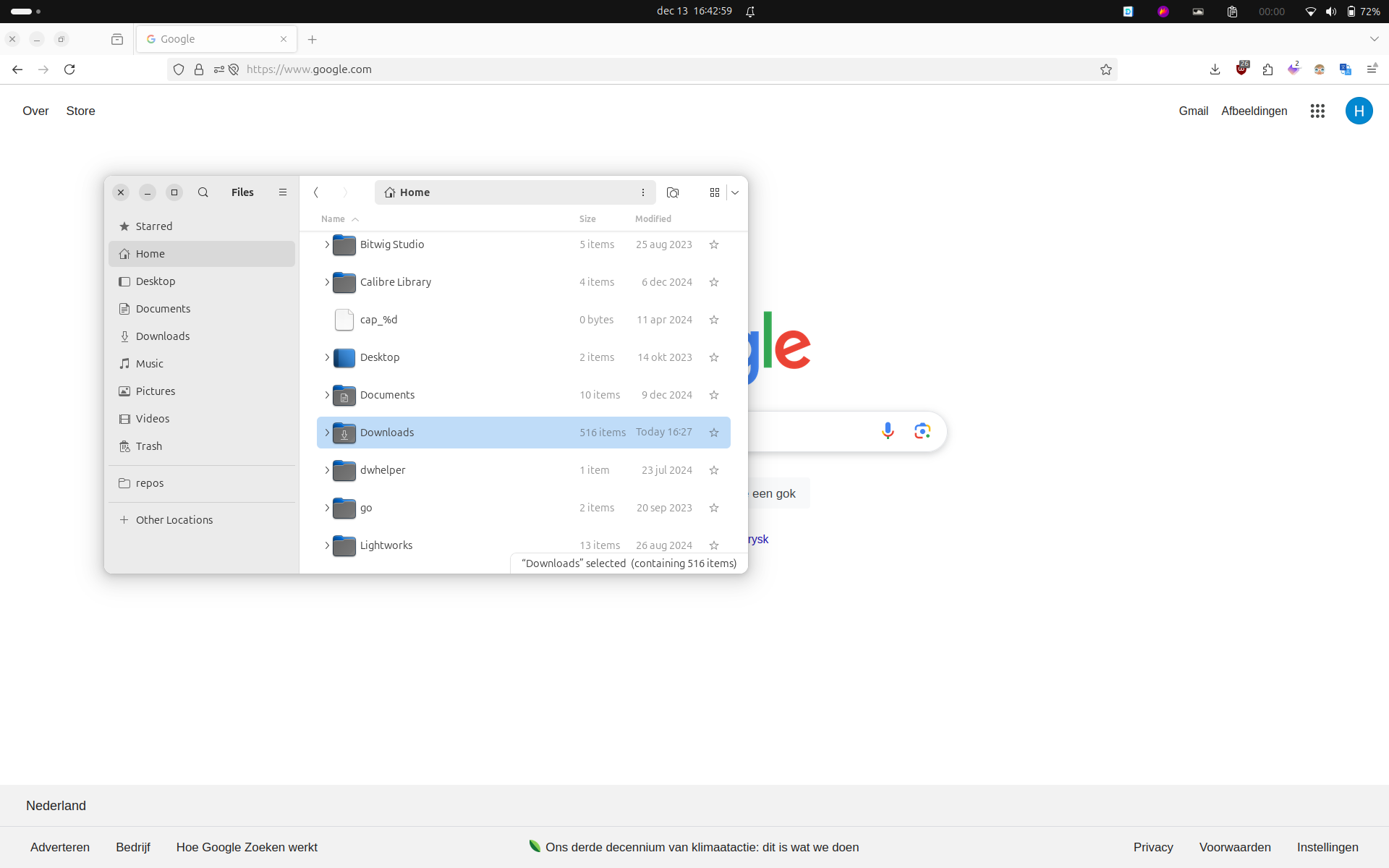Image resolution: width=1389 pixels, height=868 pixels.
Task: Open Documents in Files sidebar
Action: 202,309
